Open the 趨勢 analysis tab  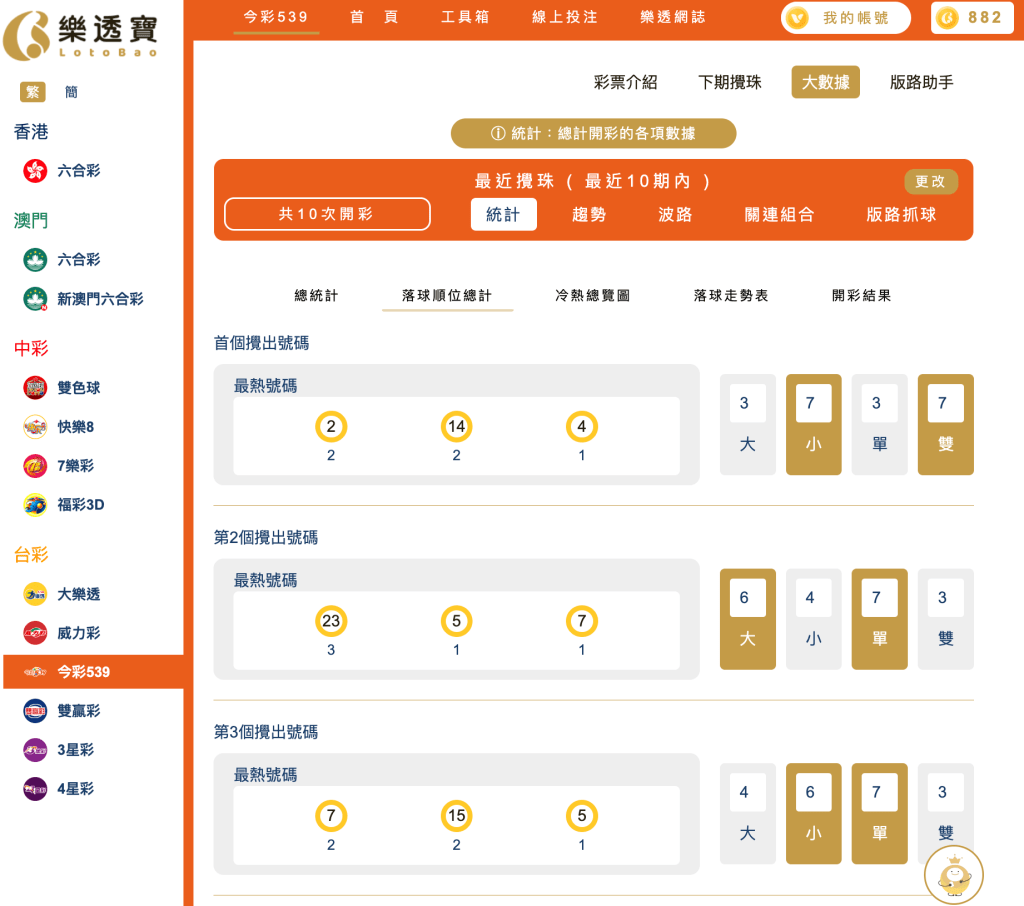tap(590, 214)
